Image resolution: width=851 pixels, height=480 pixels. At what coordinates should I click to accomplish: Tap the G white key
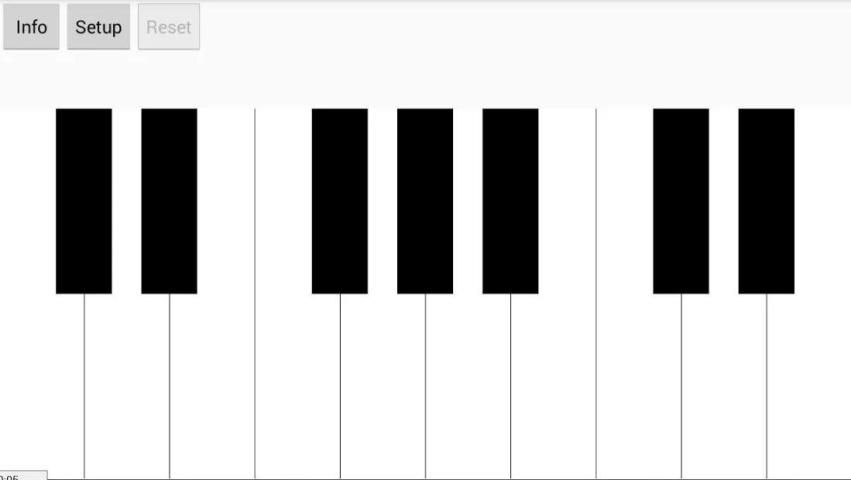click(x=383, y=386)
